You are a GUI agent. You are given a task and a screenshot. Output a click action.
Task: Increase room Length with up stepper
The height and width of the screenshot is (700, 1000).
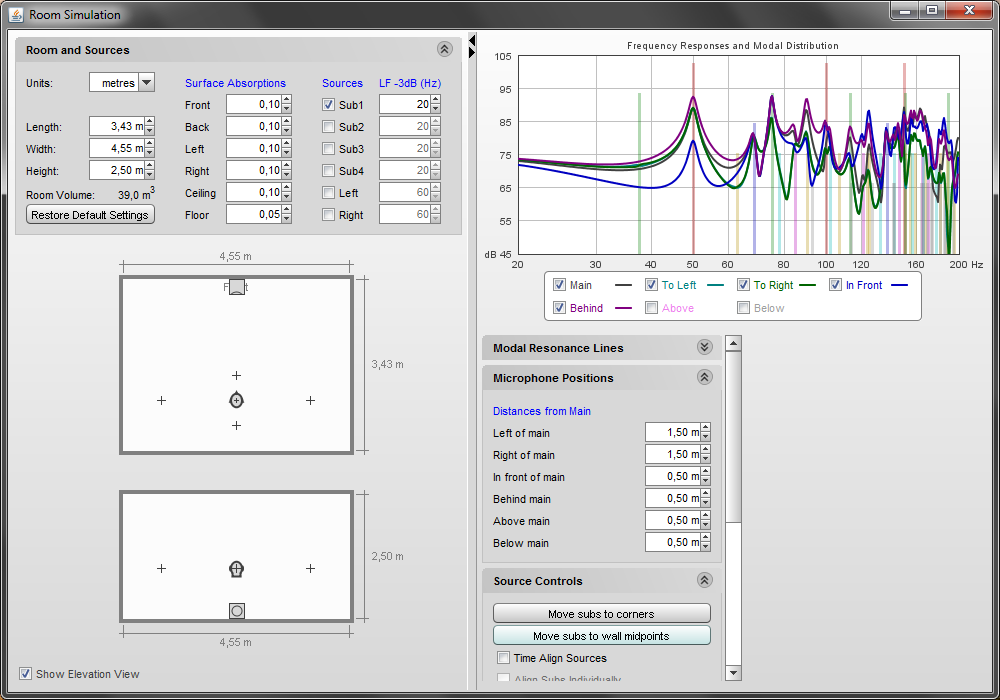click(x=149, y=122)
